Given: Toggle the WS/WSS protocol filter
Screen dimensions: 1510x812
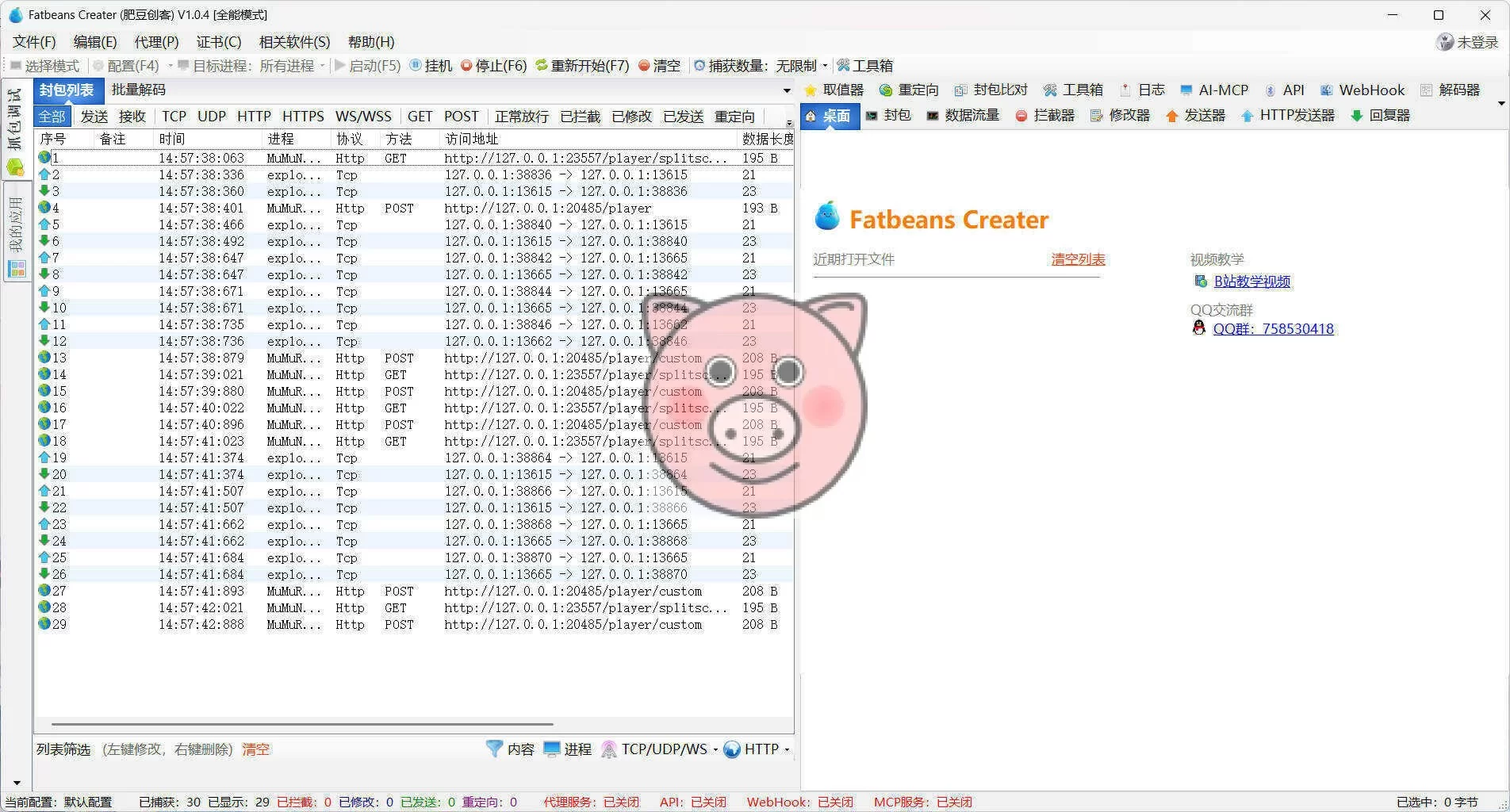Looking at the screenshot, I should tap(363, 117).
